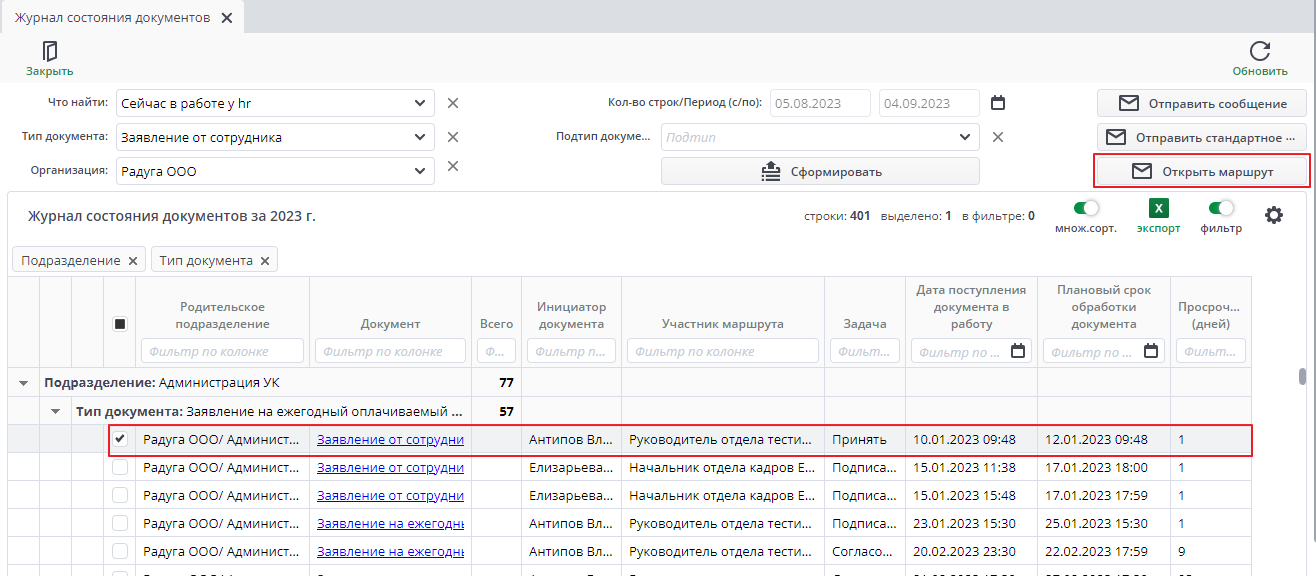The height and width of the screenshot is (576, 1316).
Task: Toggle the множ.сорт. switch
Action: pos(1085,209)
